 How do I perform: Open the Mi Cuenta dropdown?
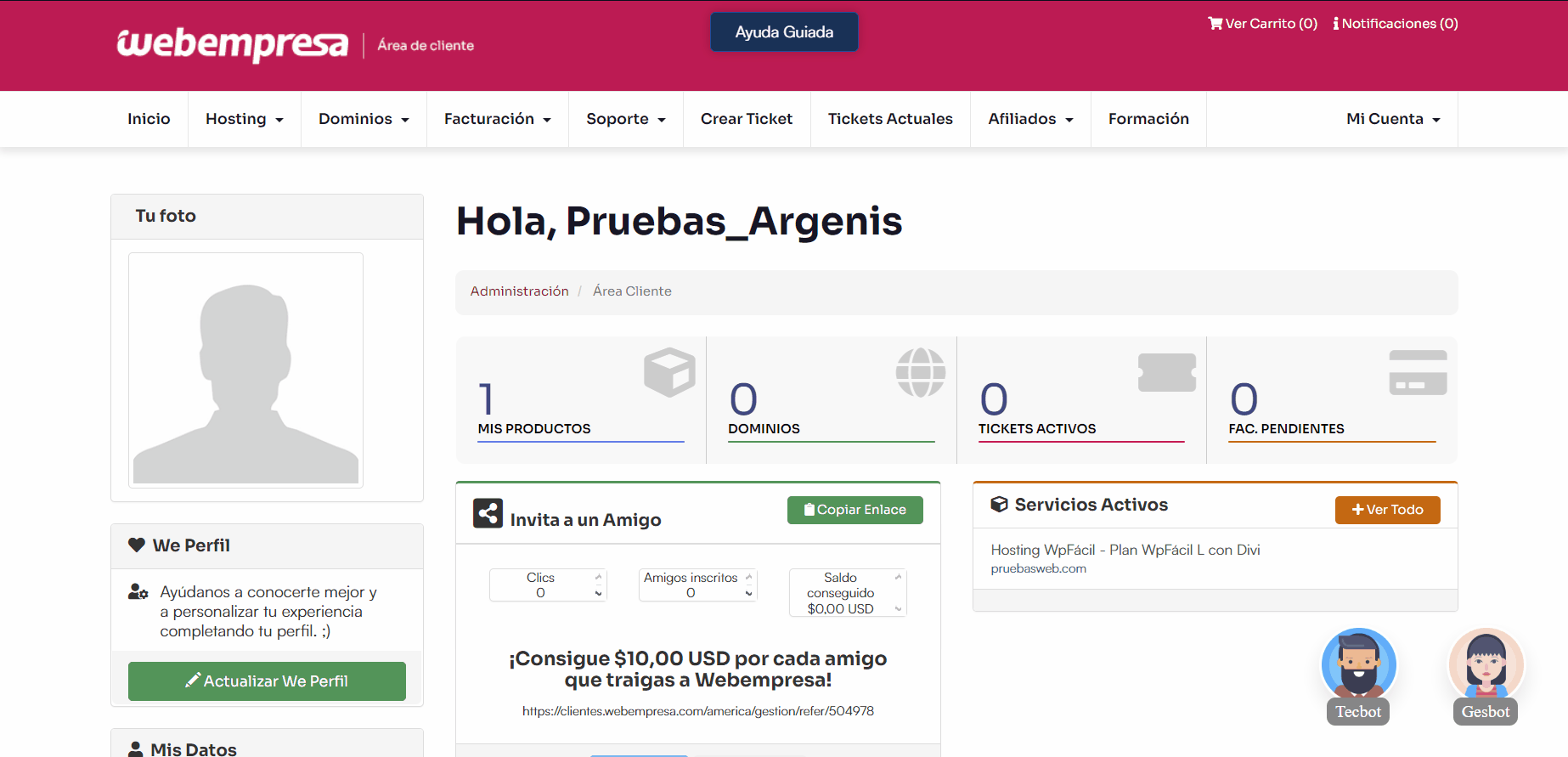(x=1393, y=119)
